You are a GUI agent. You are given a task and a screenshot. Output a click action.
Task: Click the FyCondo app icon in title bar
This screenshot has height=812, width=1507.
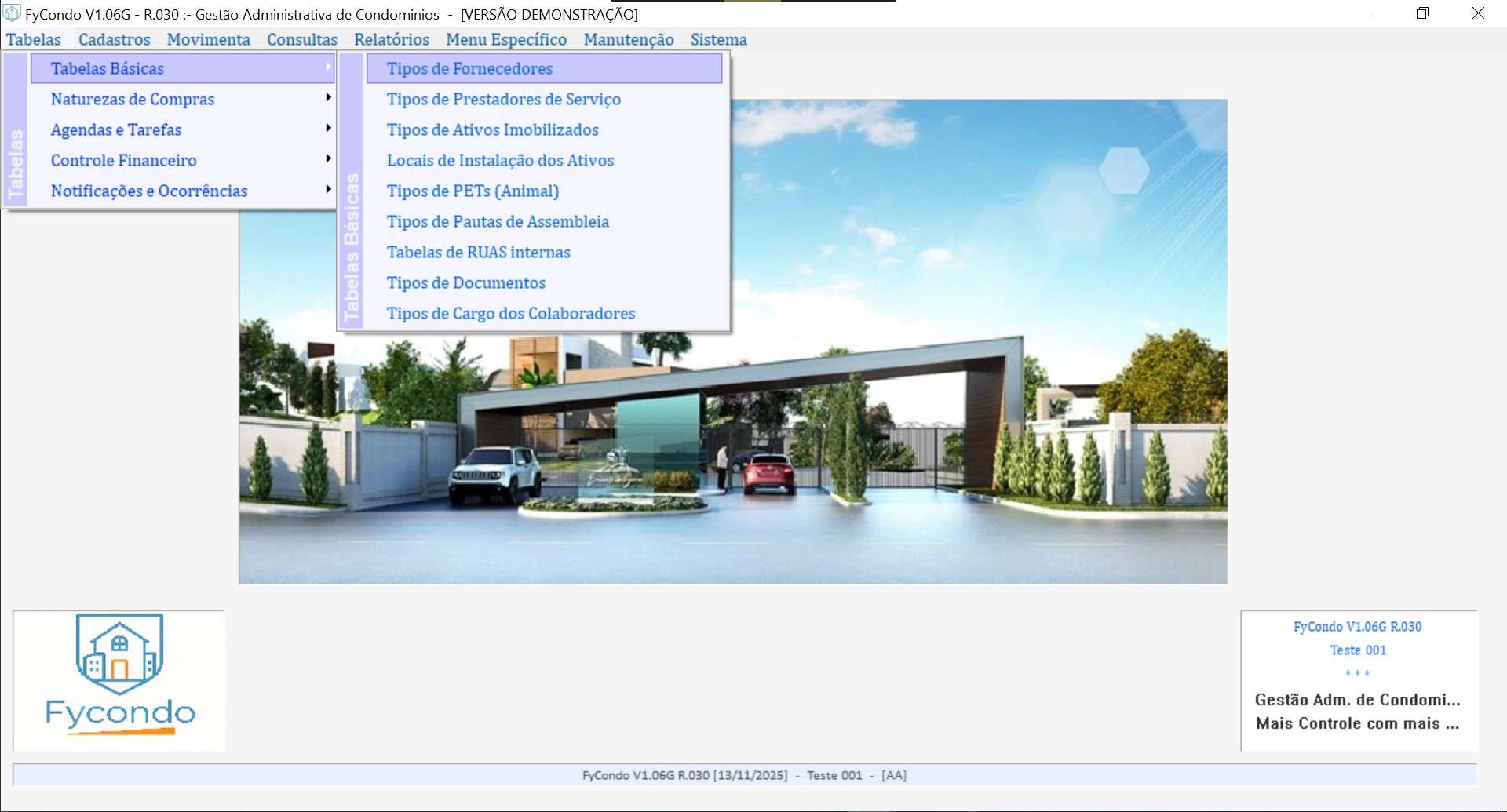(x=12, y=13)
